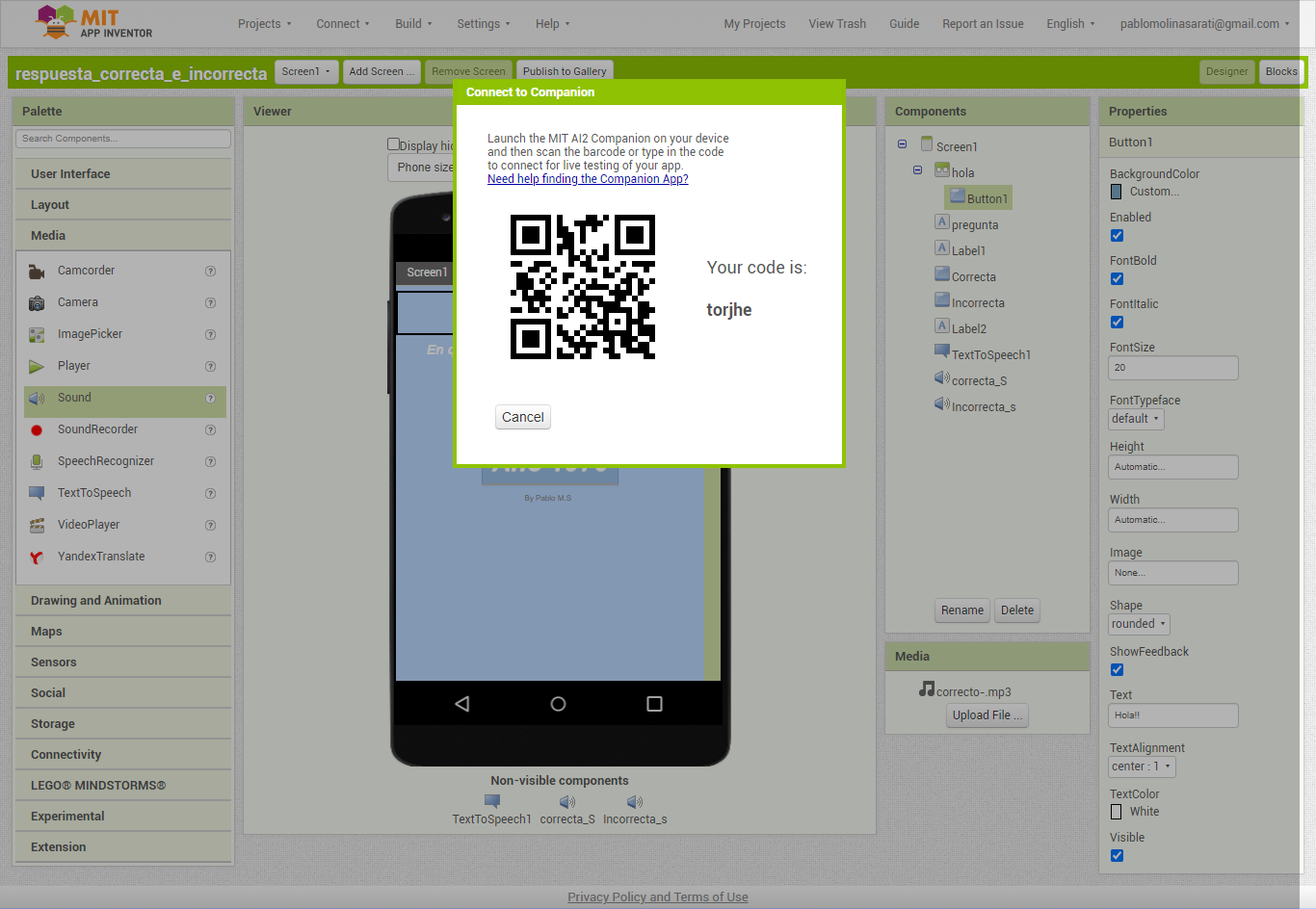This screenshot has width=1316, height=909.
Task: Select the SpeechRecognizer component icon
Action: pyautogui.click(x=37, y=462)
